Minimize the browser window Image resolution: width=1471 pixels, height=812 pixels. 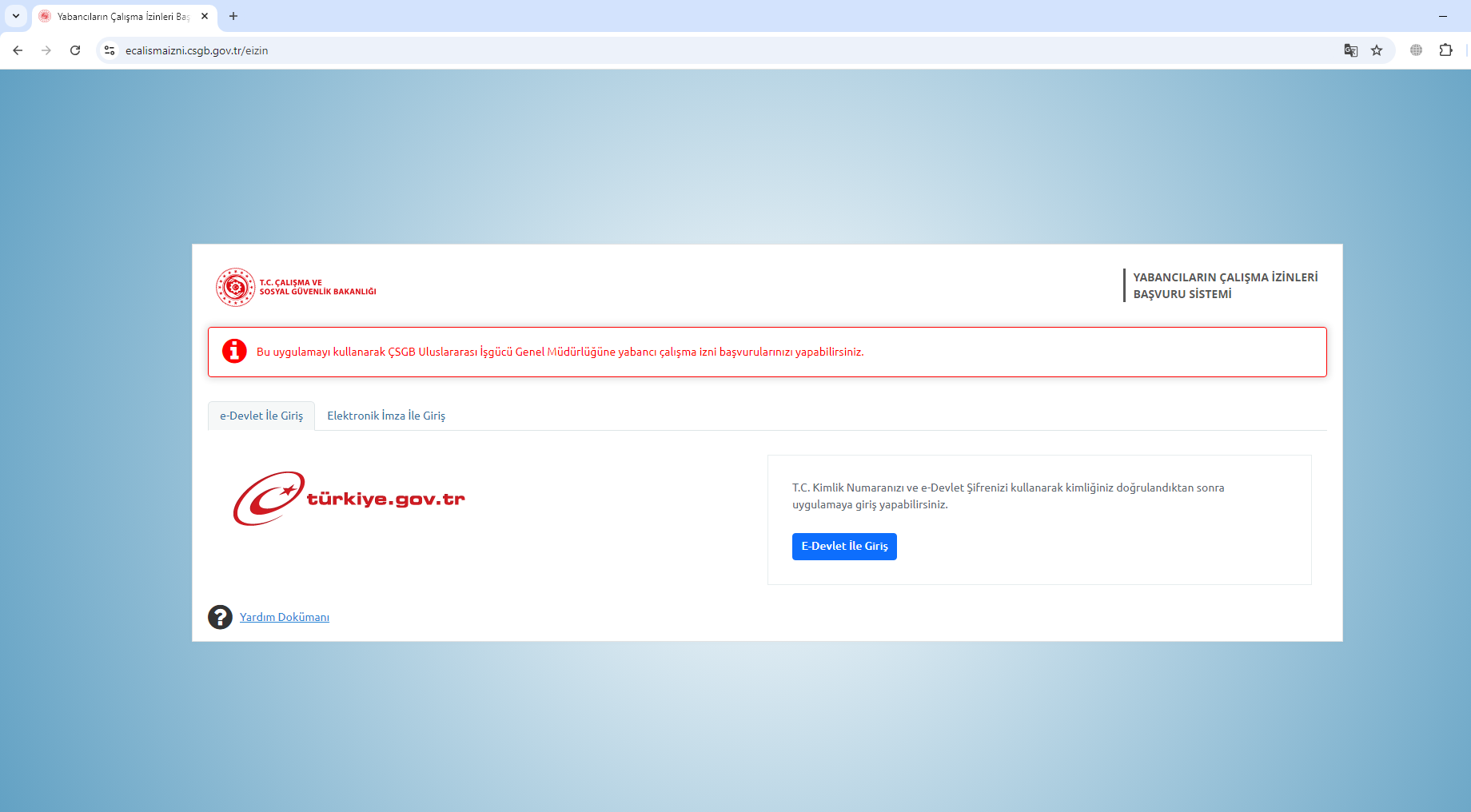[x=1443, y=16]
